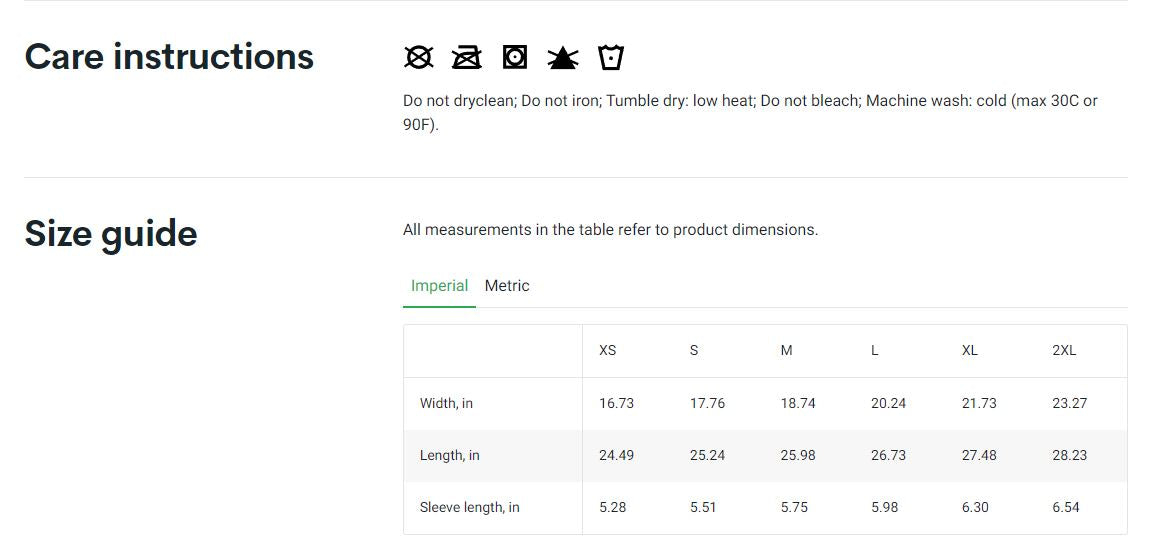Click the Care instructions heading
The width and height of the screenshot is (1153, 560).
169,57
